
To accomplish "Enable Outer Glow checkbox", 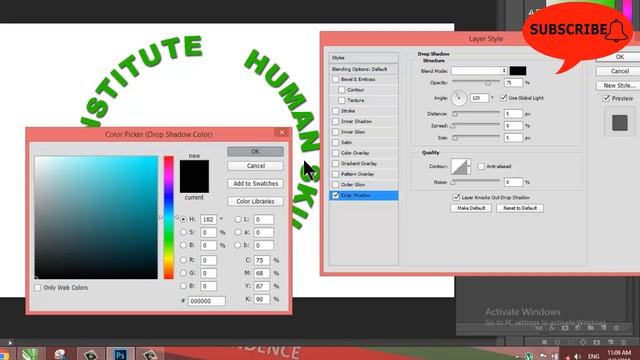I will click(335, 185).
